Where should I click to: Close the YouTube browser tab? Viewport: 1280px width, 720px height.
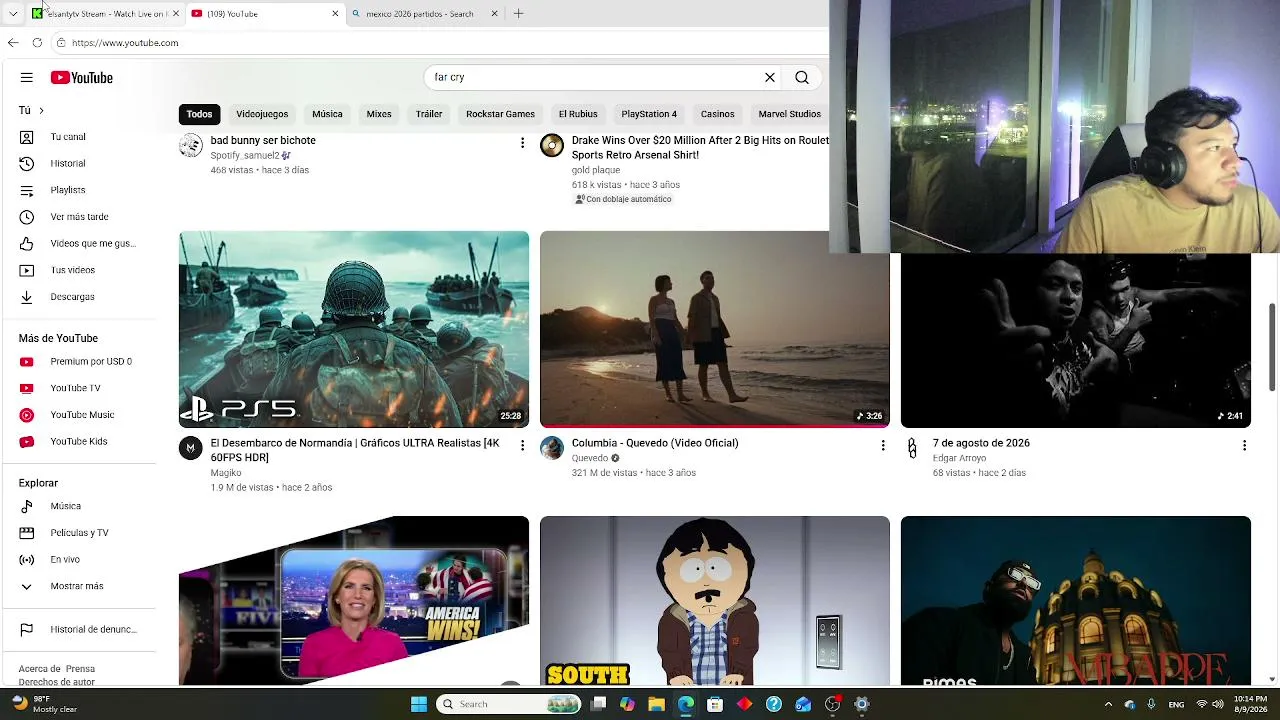coord(335,14)
